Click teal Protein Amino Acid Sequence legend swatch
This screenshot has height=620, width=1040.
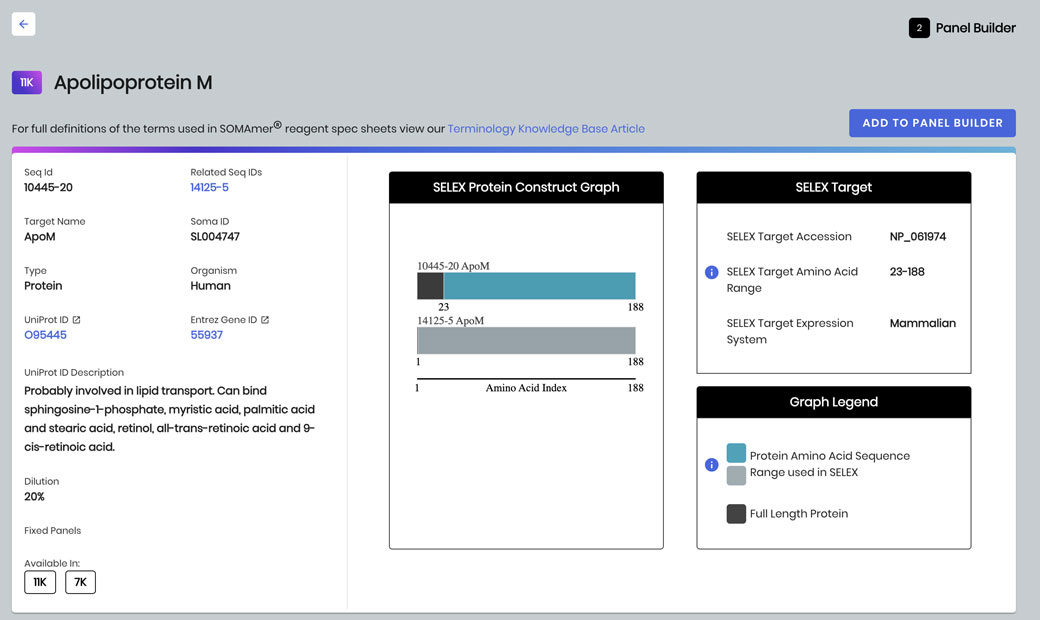736,454
